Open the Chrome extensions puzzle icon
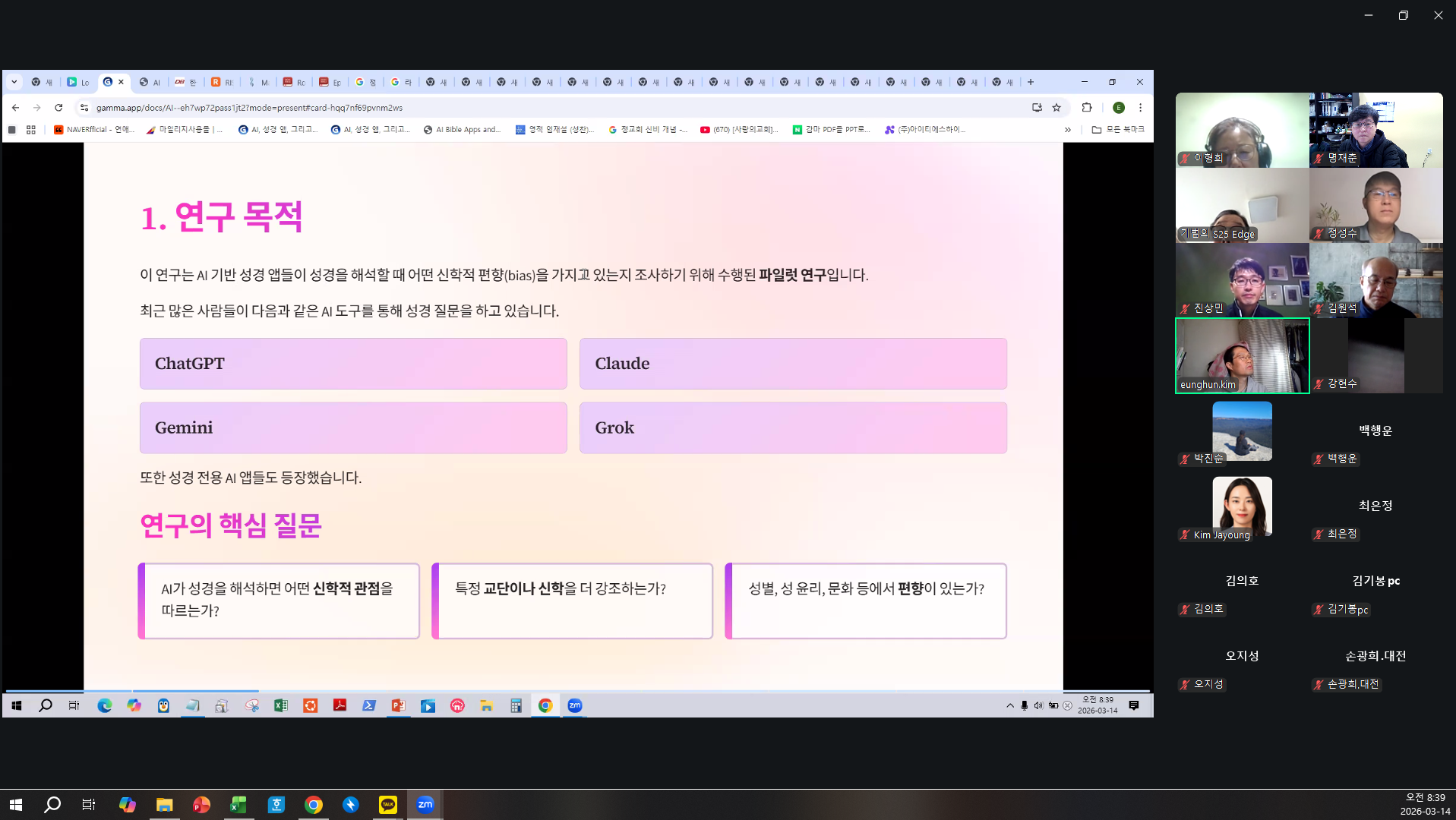The image size is (1456, 820). [1086, 107]
